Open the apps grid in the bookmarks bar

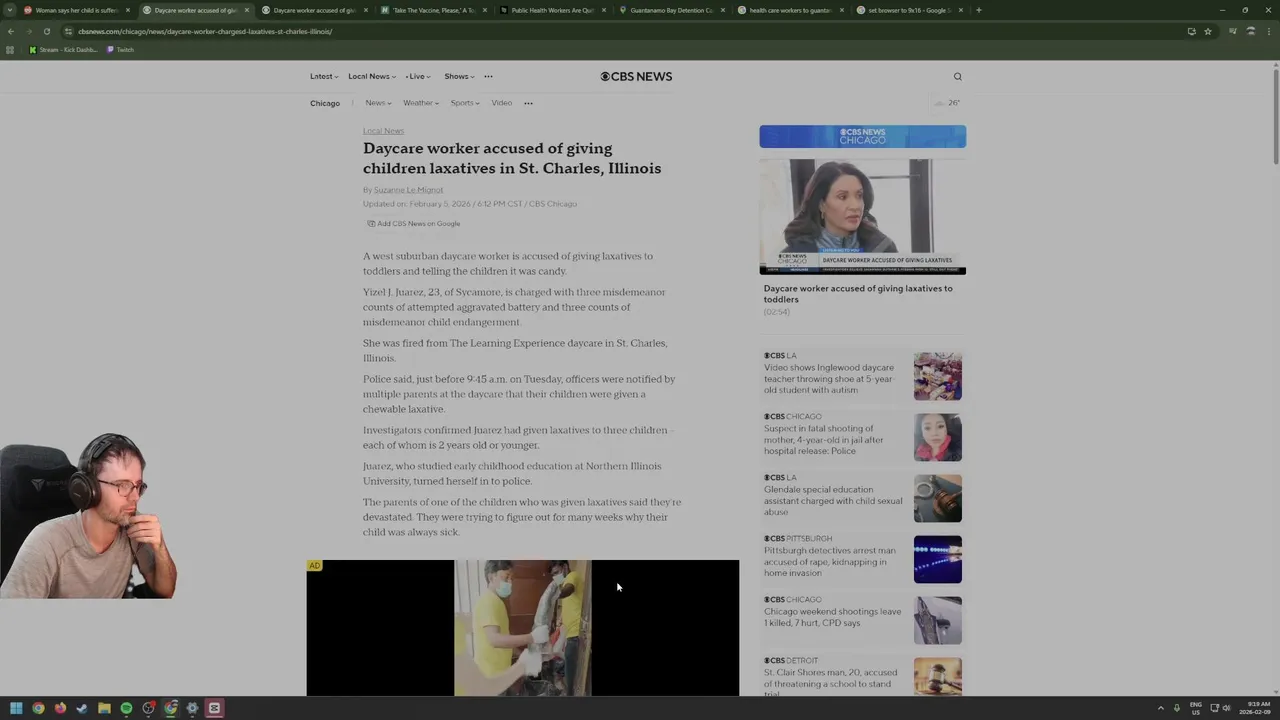click(x=11, y=49)
